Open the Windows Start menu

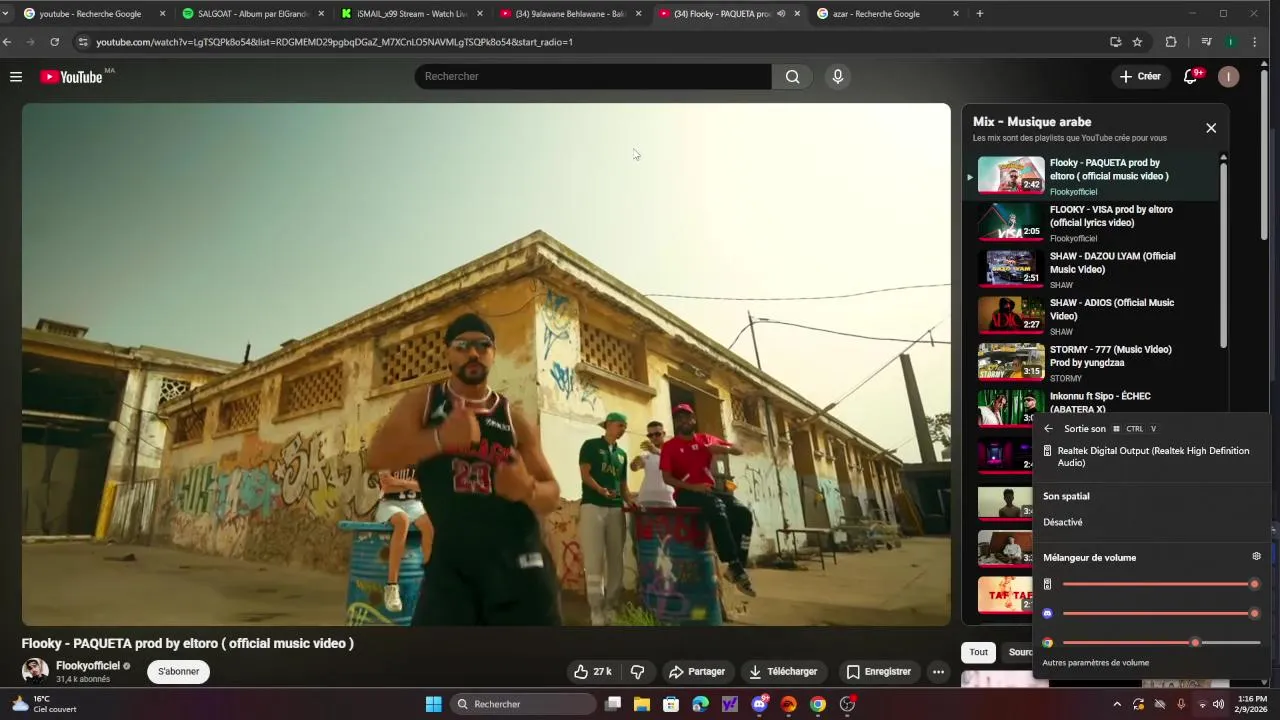433,704
